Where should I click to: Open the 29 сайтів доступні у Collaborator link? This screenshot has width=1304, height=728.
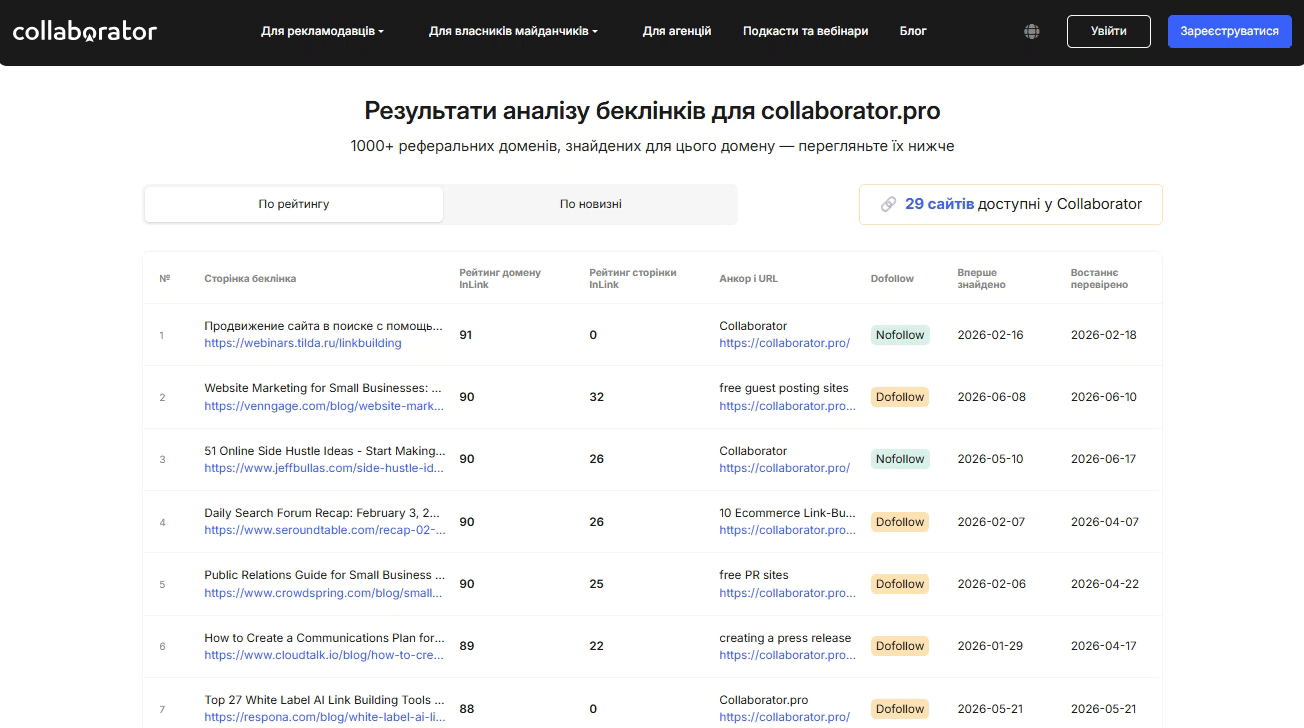(1011, 204)
